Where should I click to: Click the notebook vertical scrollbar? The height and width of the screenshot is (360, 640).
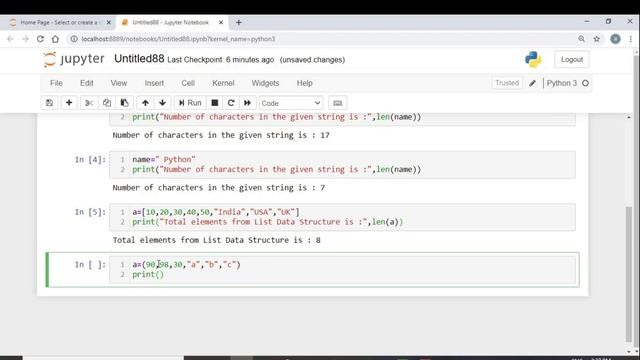pos(629,274)
